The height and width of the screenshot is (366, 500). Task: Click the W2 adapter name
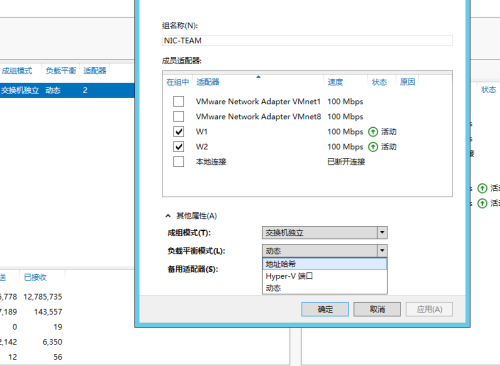coord(202,147)
